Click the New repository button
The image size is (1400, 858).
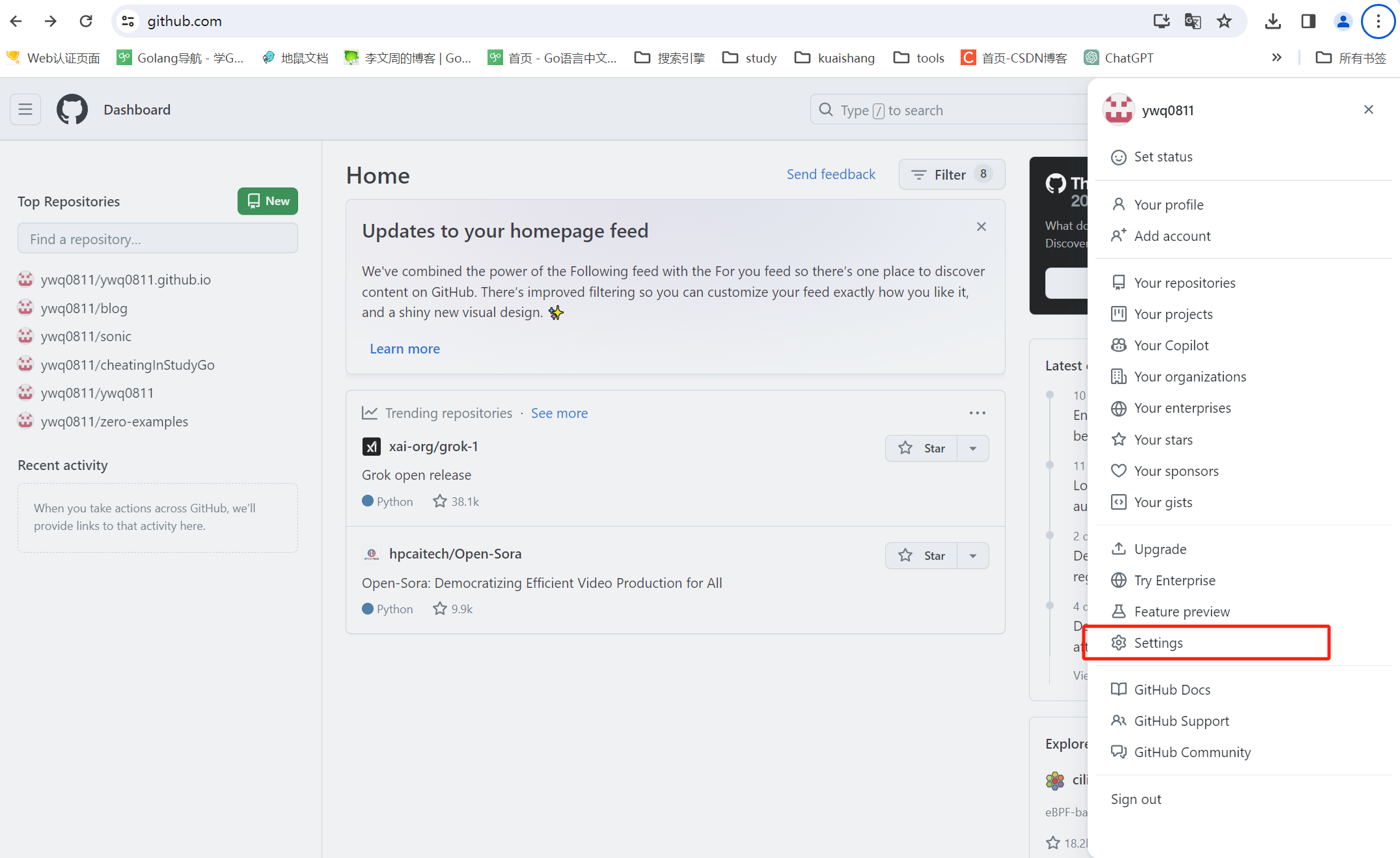pyautogui.click(x=267, y=201)
